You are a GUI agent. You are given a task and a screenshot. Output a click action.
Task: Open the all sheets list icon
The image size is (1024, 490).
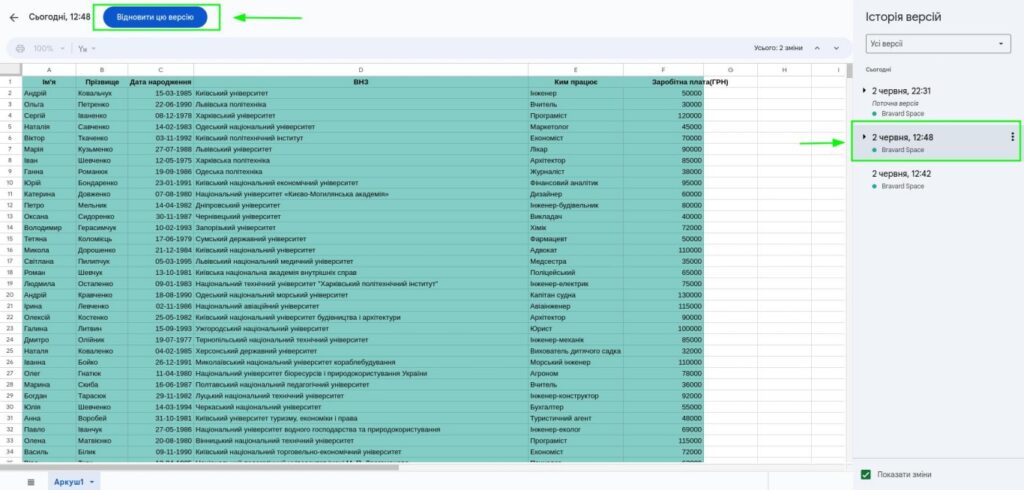[31, 482]
